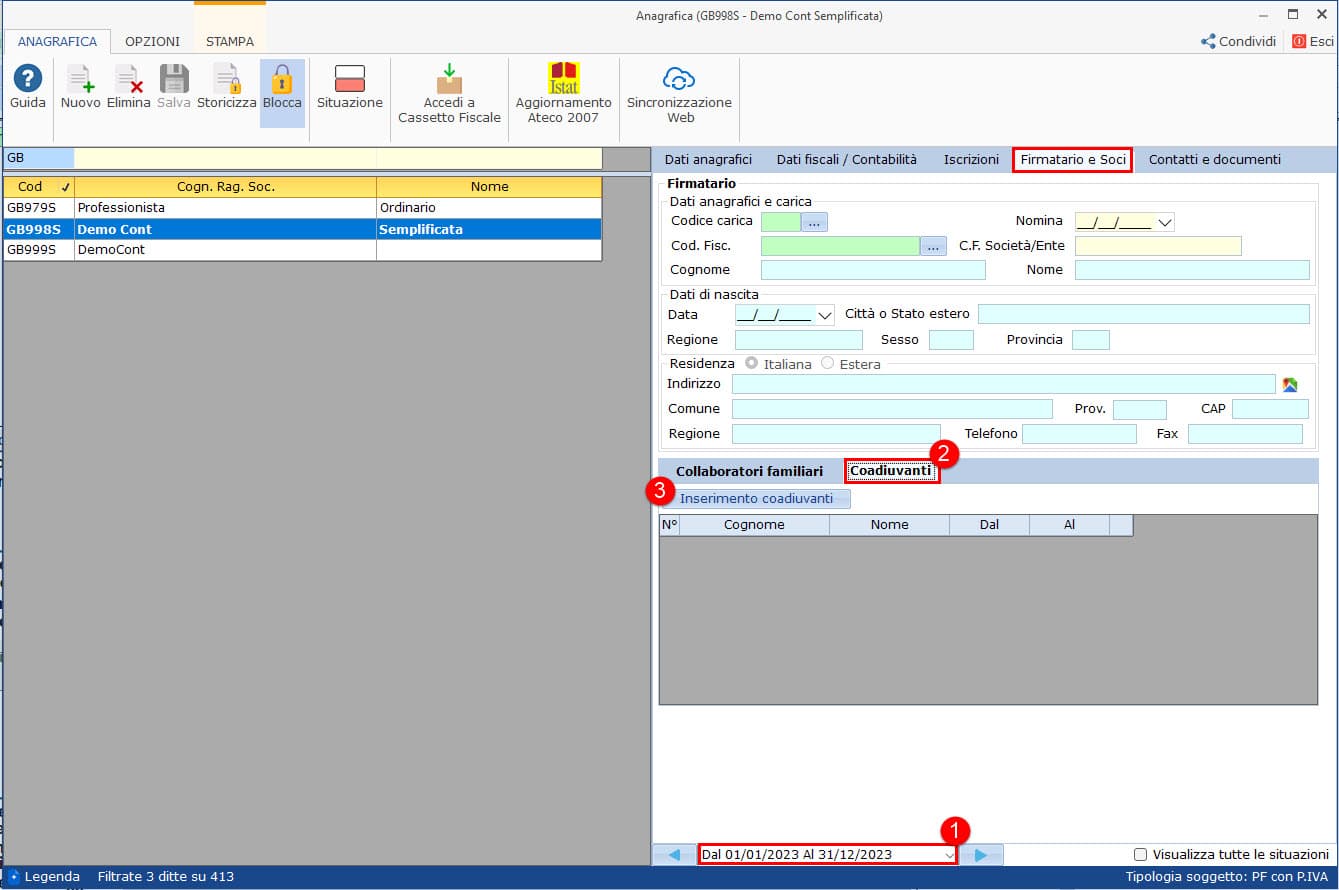This screenshot has height=890, width=1339.
Task: Switch to the Coadiuvanti sub-tab
Action: (x=891, y=471)
